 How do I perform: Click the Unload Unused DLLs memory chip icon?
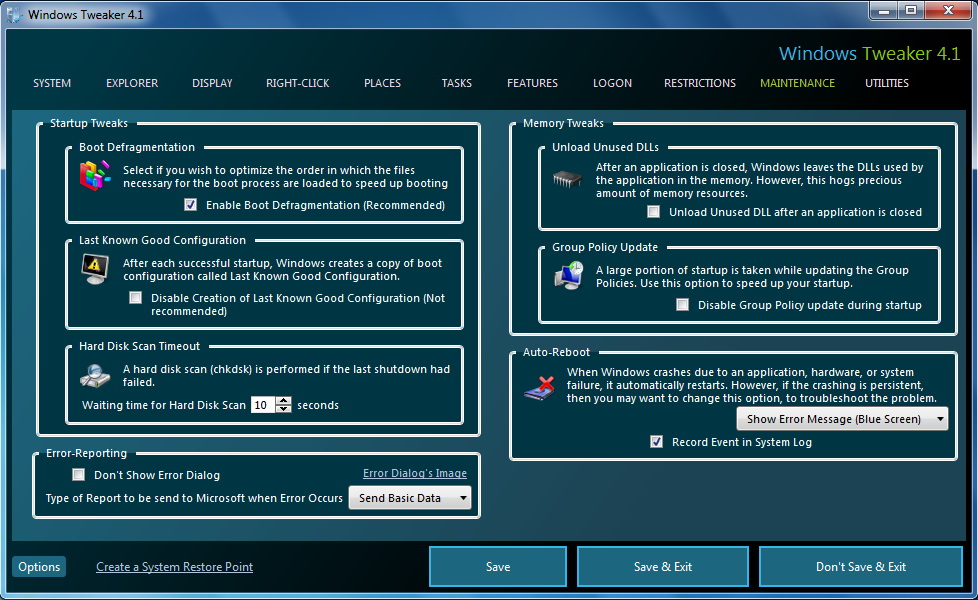point(567,179)
